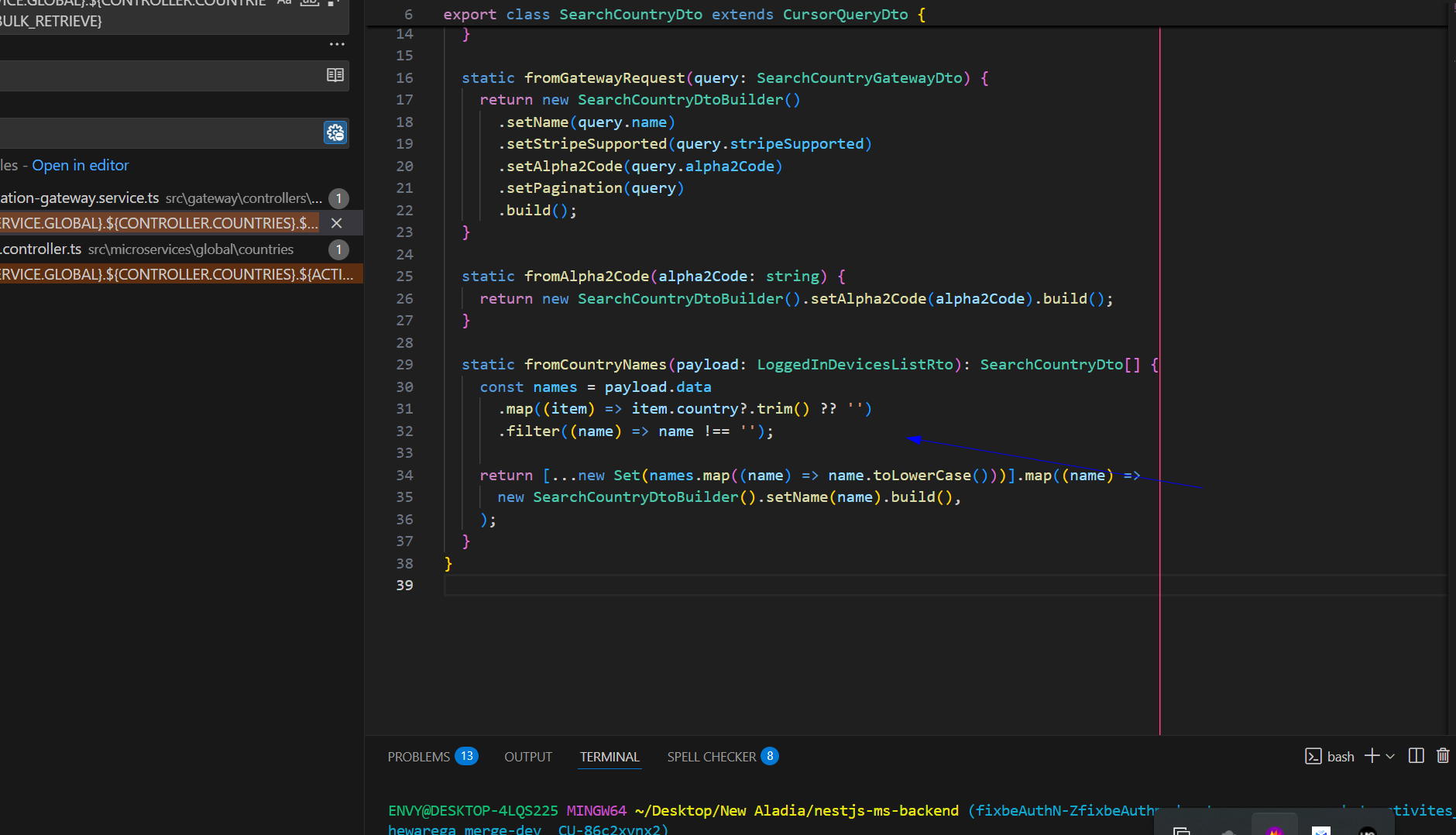
Task: Split the terminal panel
Action: (1416, 756)
